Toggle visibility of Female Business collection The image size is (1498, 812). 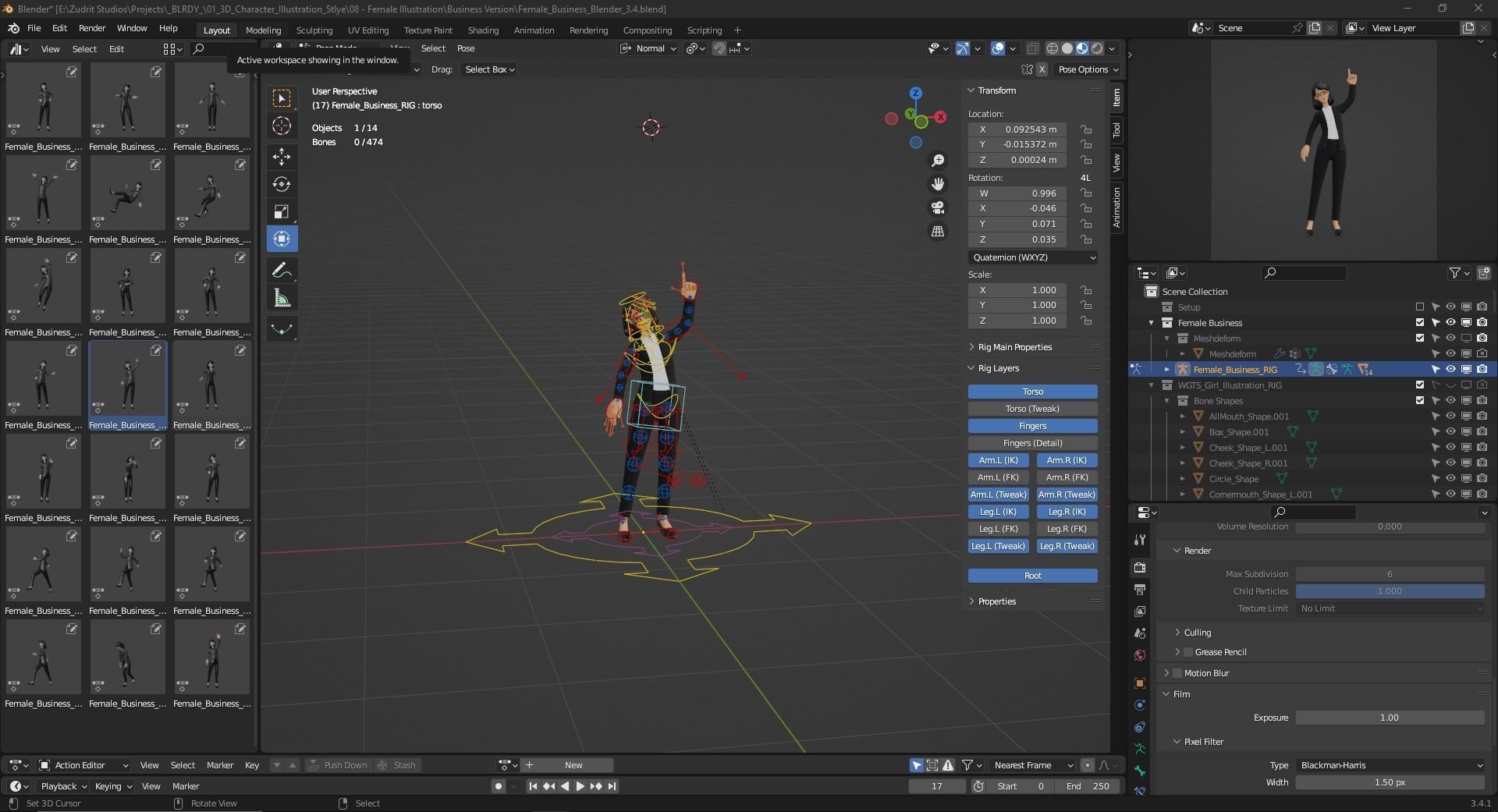[1450, 322]
